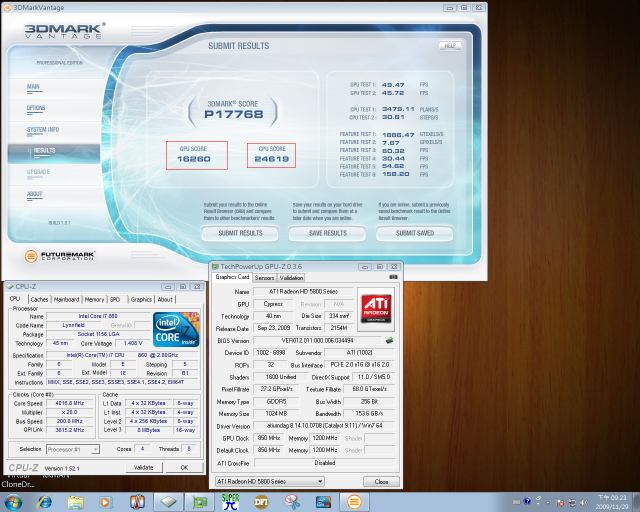Click the blue help icon in system tray
This screenshot has width=640, height=512.
point(527,501)
